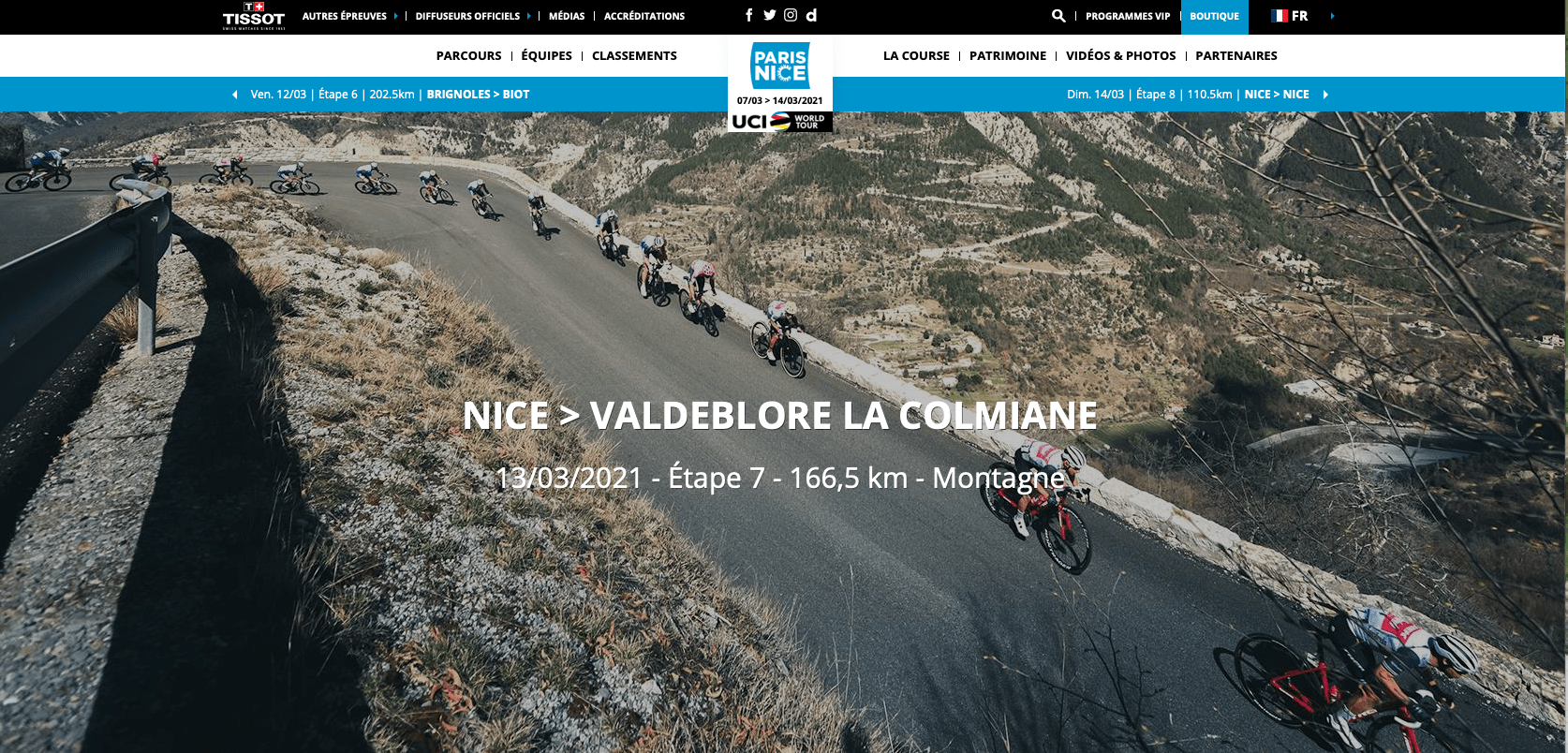Open the Parcours menu
Image resolution: width=1568 pixels, height=753 pixels.
coord(468,56)
